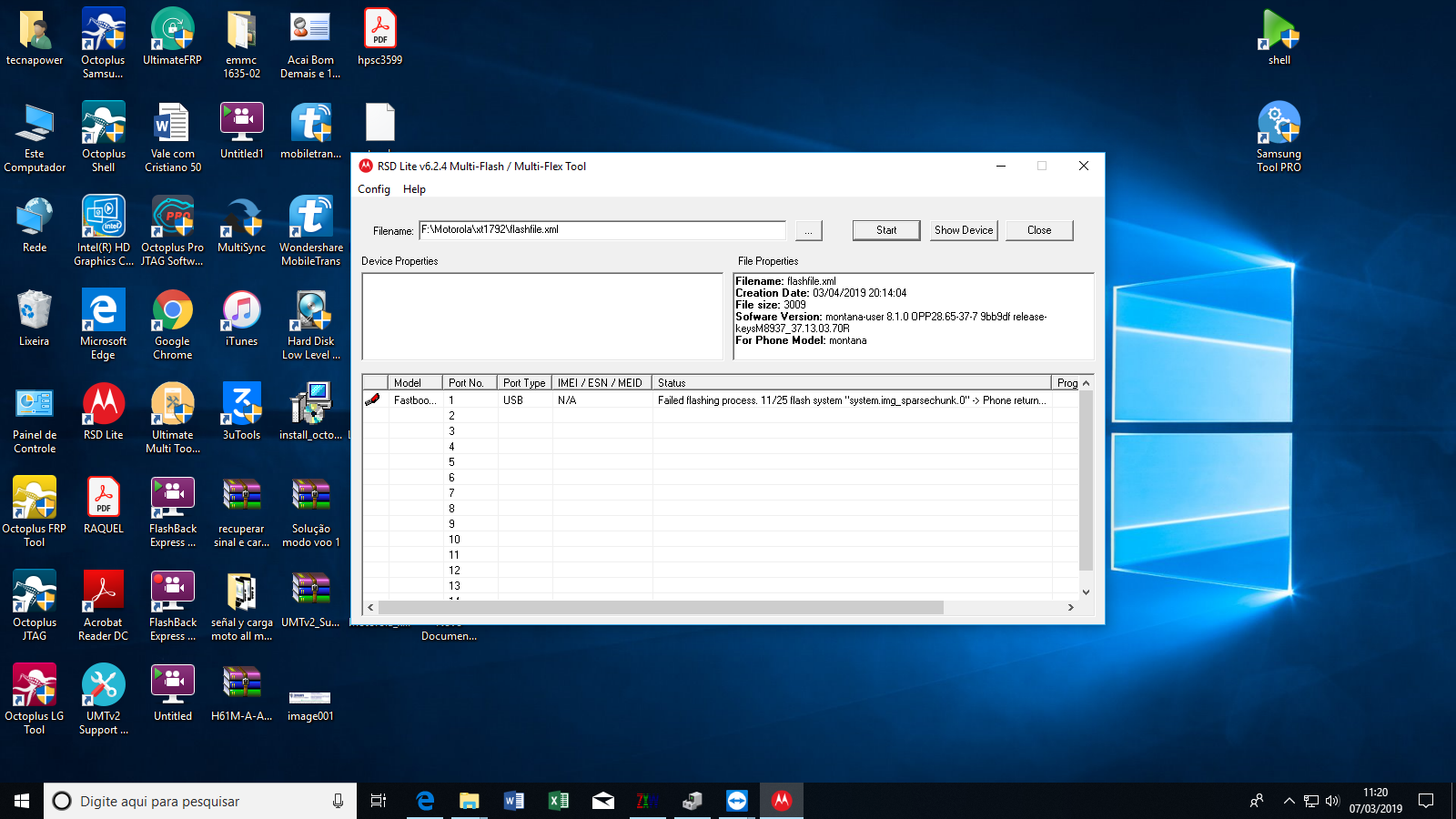
Task: Select the Fastboot device row status text
Action: tap(852, 400)
